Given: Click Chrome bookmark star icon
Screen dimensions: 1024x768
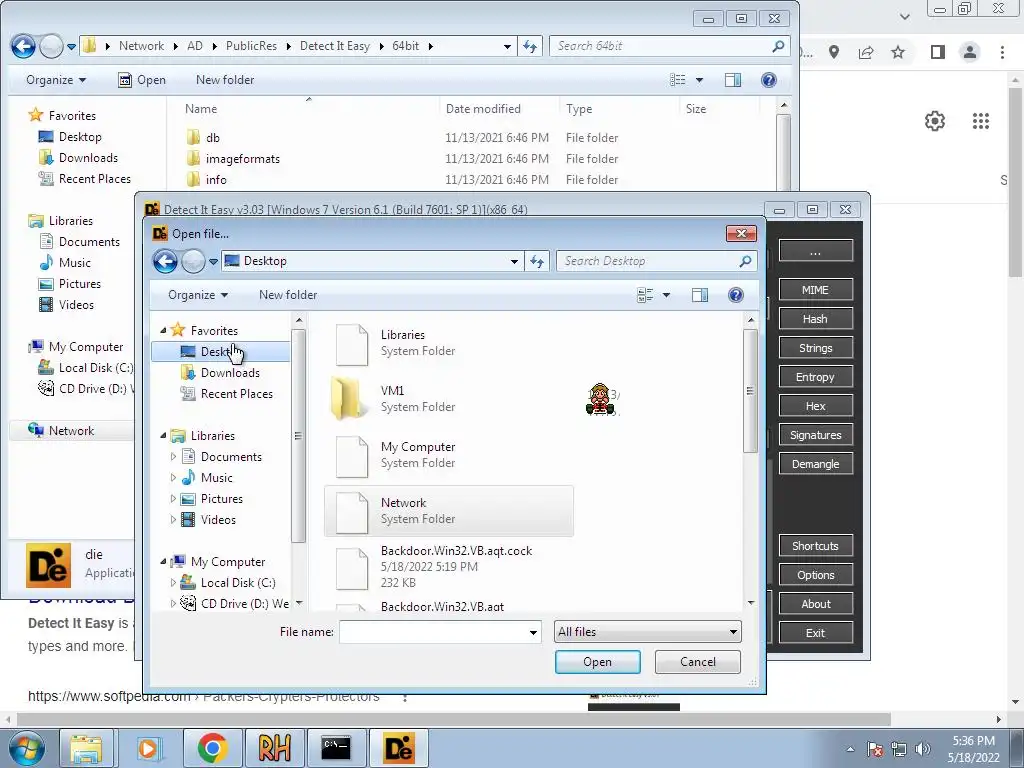Looking at the screenshot, I should [898, 52].
